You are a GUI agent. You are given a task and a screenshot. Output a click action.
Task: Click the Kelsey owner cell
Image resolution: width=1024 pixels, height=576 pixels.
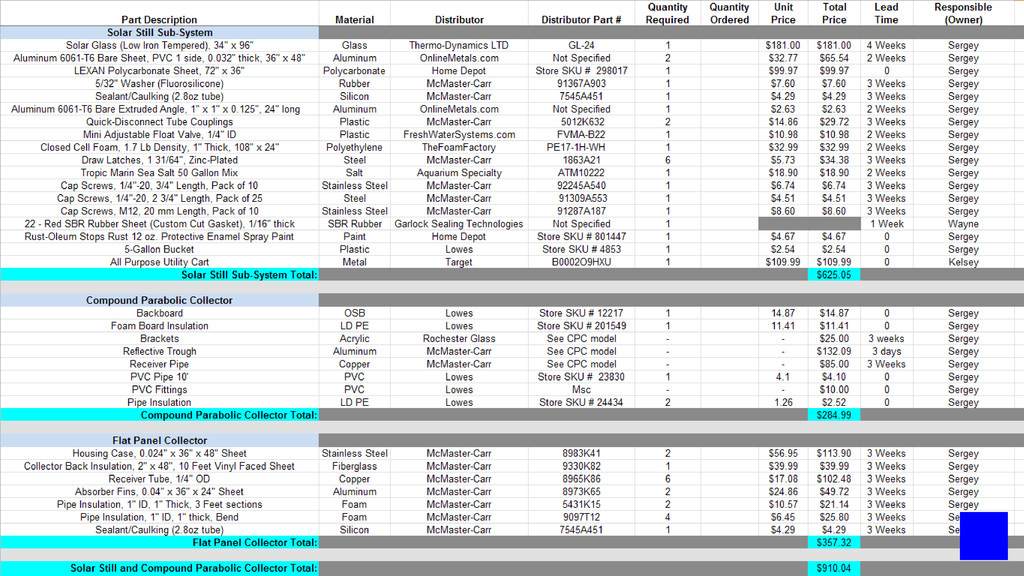[x=963, y=263]
